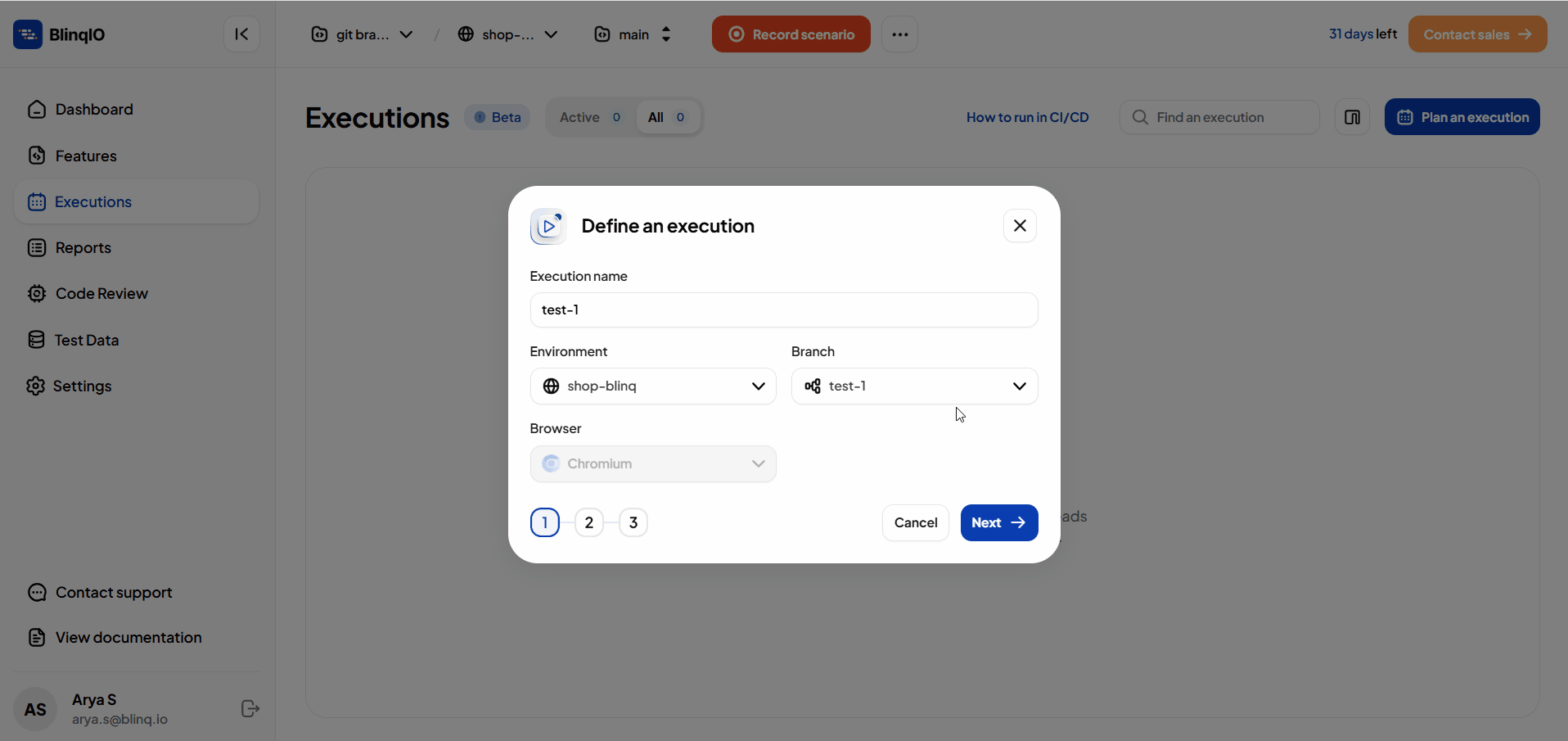The height and width of the screenshot is (741, 1568).
Task: Click the Execution name input field
Action: coord(783,310)
